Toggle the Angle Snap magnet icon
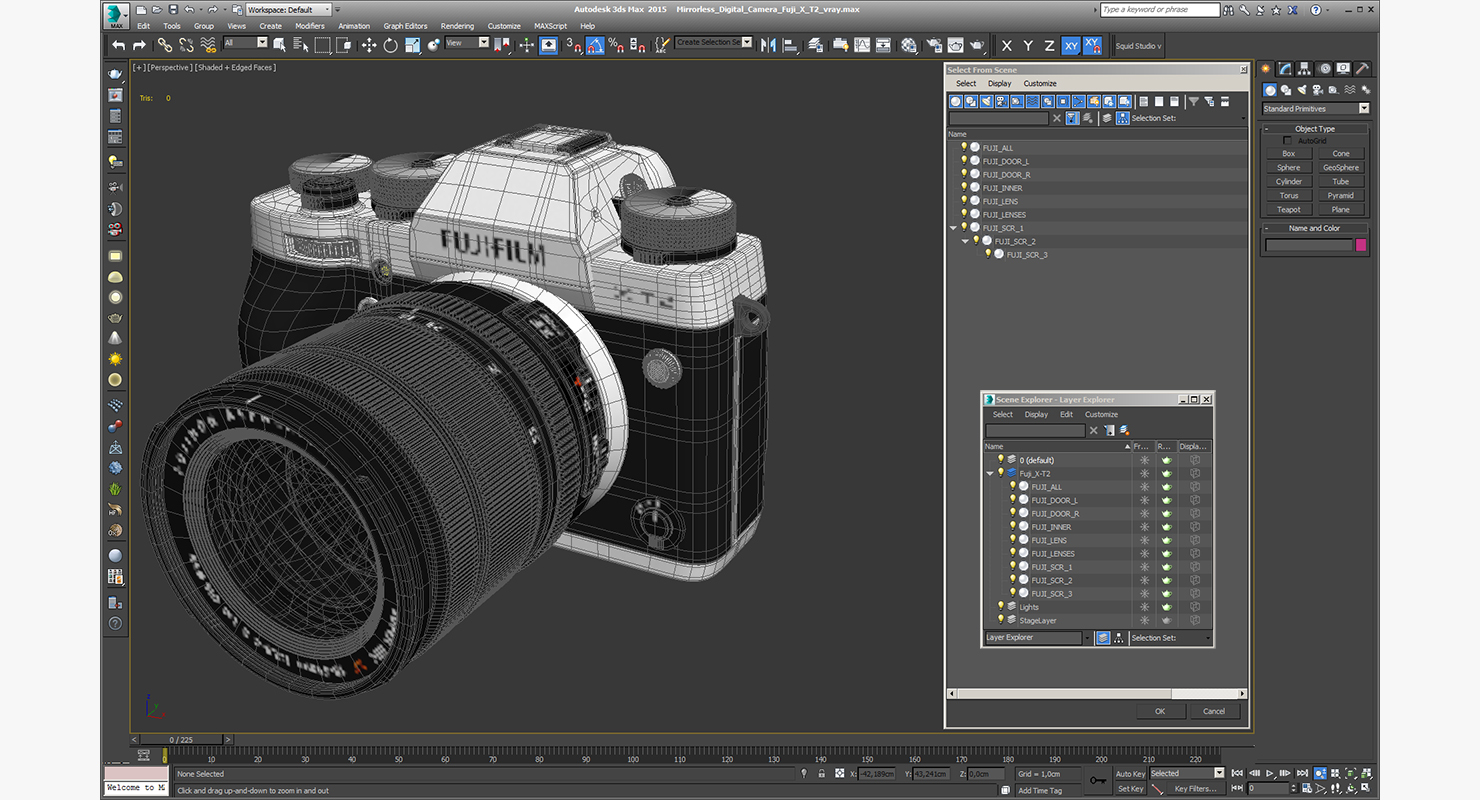Image resolution: width=1480 pixels, height=800 pixels. click(x=595, y=45)
